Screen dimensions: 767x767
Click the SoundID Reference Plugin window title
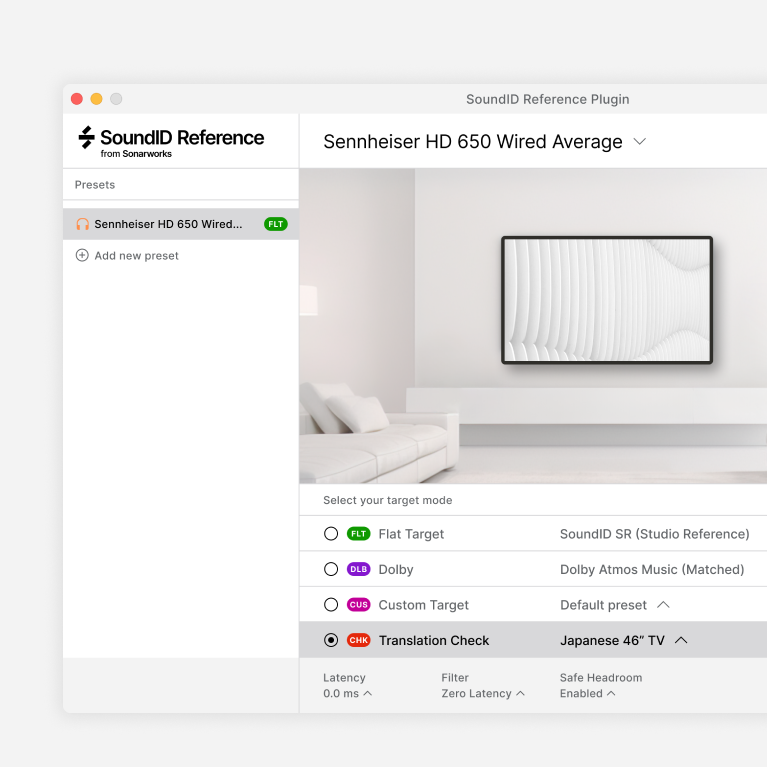(548, 99)
